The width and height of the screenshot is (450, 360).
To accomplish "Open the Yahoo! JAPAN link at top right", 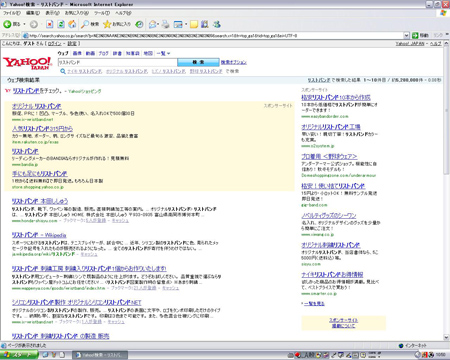I will pyautogui.click(x=410, y=43).
